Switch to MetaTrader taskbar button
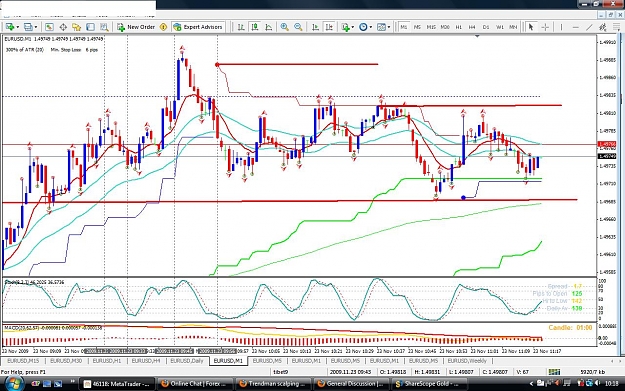This screenshot has height=391, width=625. coord(117,383)
